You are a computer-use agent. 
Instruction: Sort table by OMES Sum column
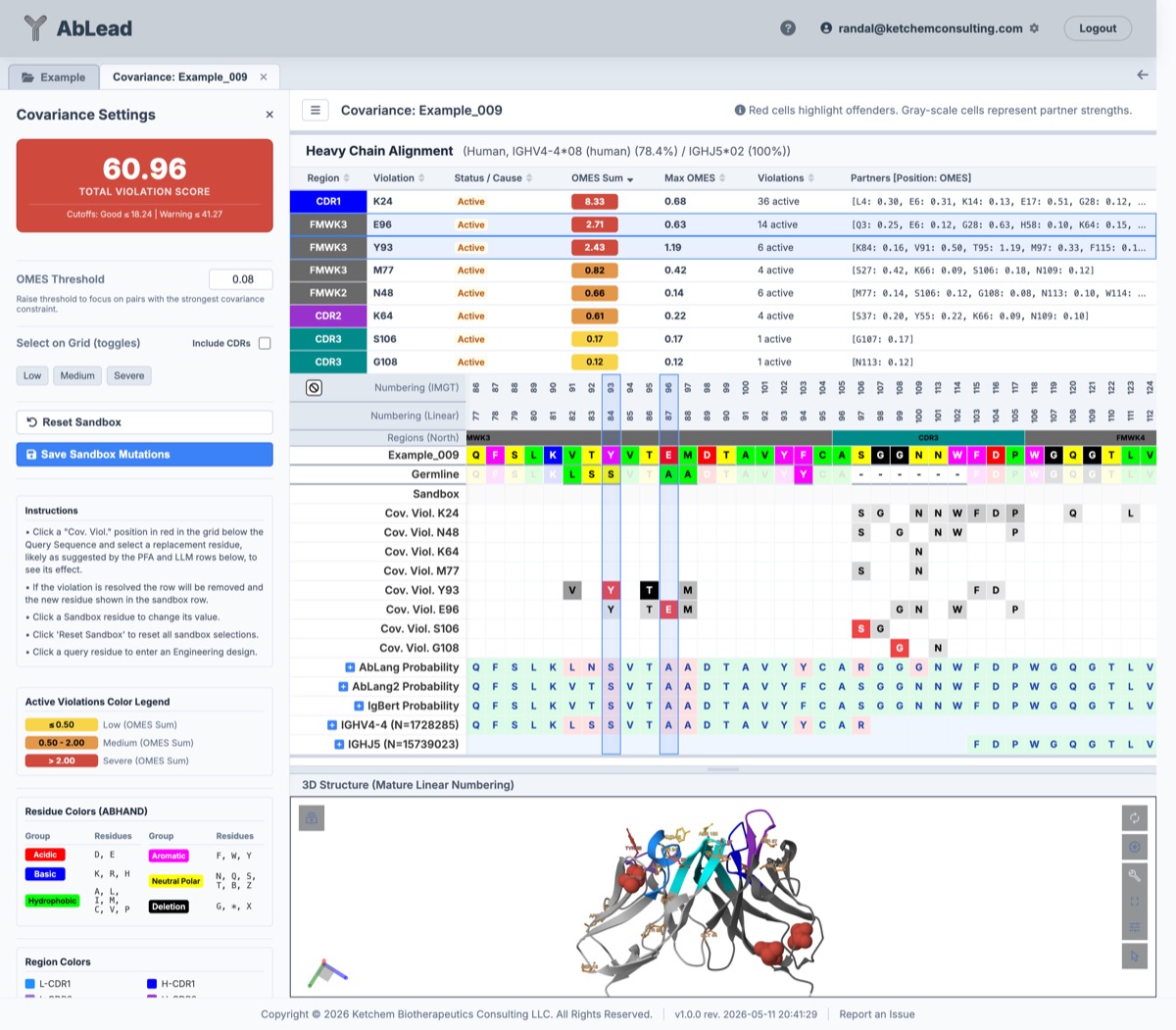pos(602,178)
